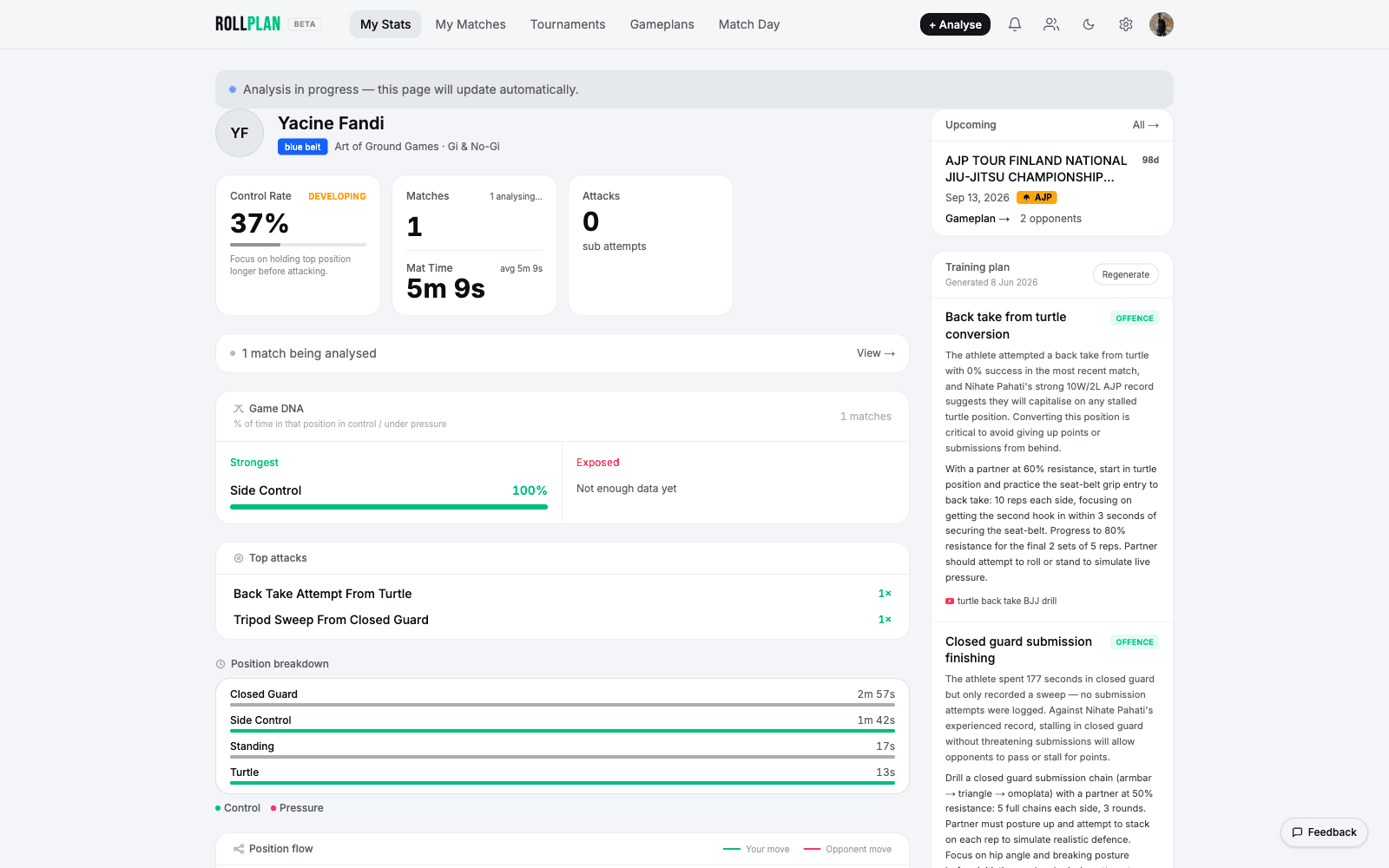Viewport: 1389px width, 868px height.
Task: Click the Control legend entry
Action: [x=238, y=808]
